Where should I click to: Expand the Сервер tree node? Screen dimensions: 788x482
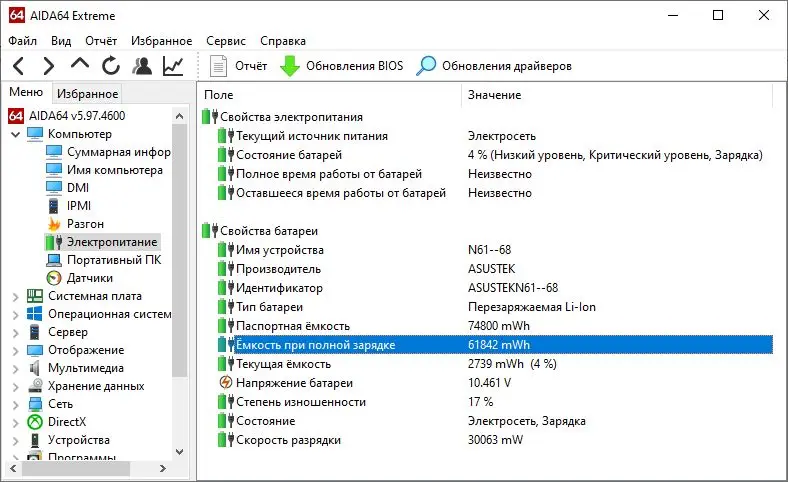pyautogui.click(x=16, y=333)
